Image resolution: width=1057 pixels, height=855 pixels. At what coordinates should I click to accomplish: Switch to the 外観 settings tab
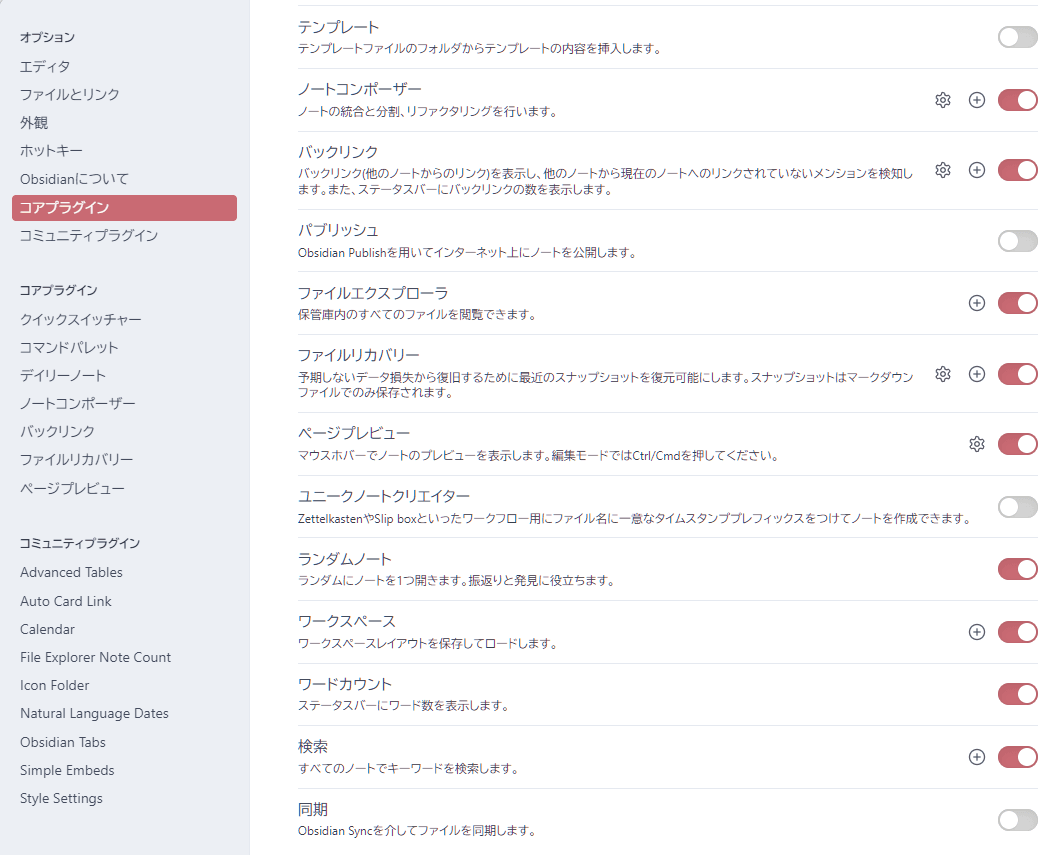click(x=32, y=122)
